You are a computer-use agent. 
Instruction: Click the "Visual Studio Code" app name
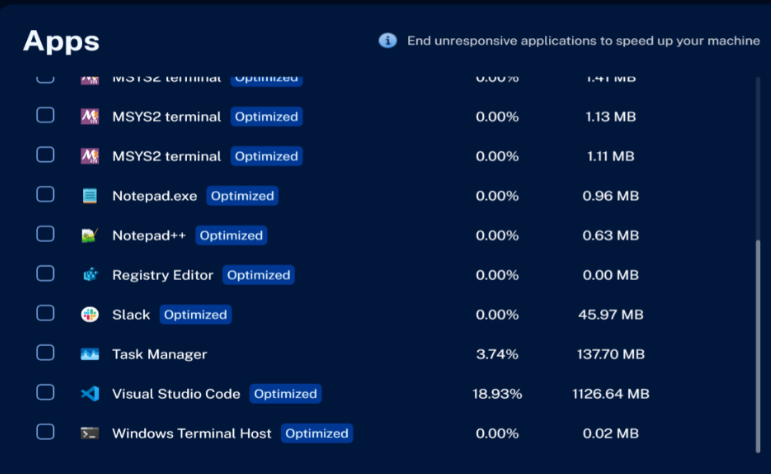176,393
